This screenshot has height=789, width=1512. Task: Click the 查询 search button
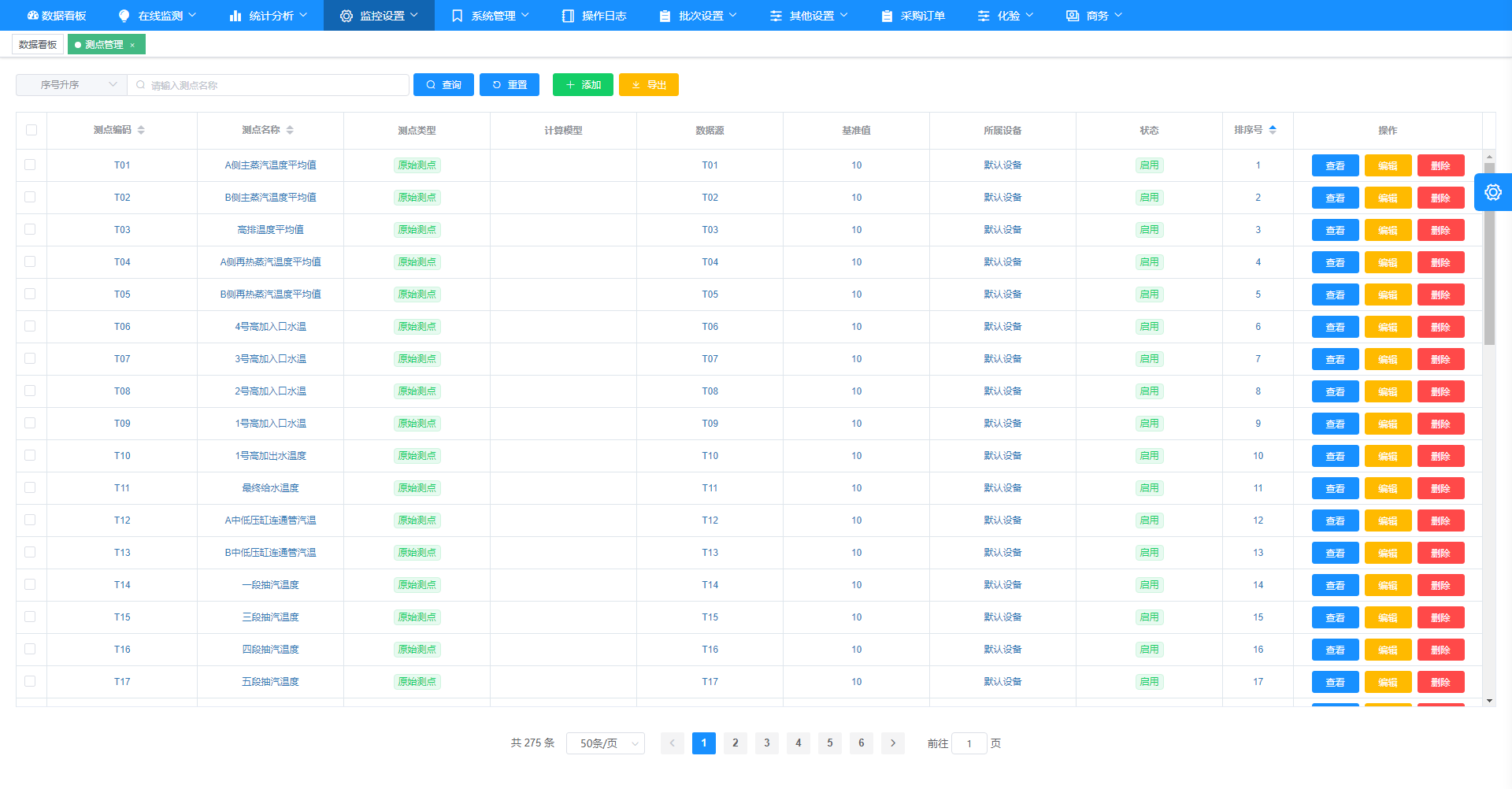point(443,84)
